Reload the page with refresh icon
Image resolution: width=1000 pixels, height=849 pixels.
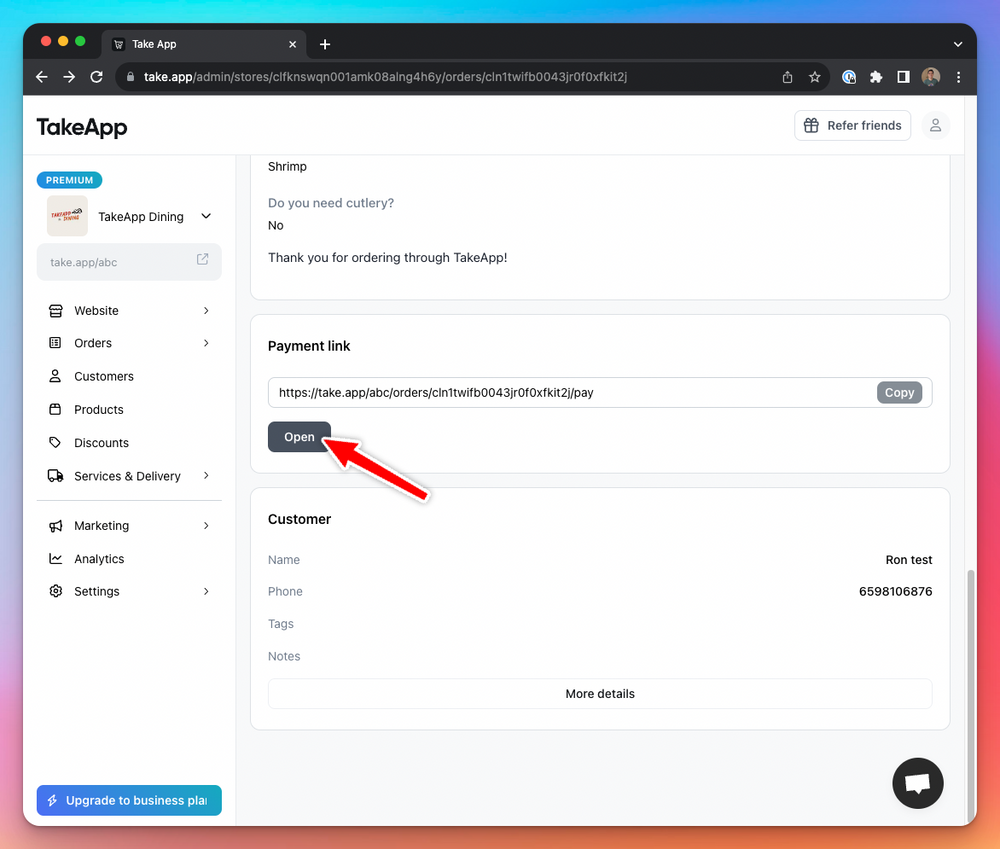pos(96,77)
